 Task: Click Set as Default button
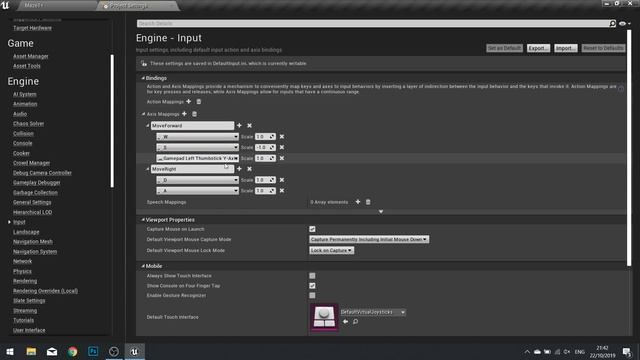[x=504, y=48]
